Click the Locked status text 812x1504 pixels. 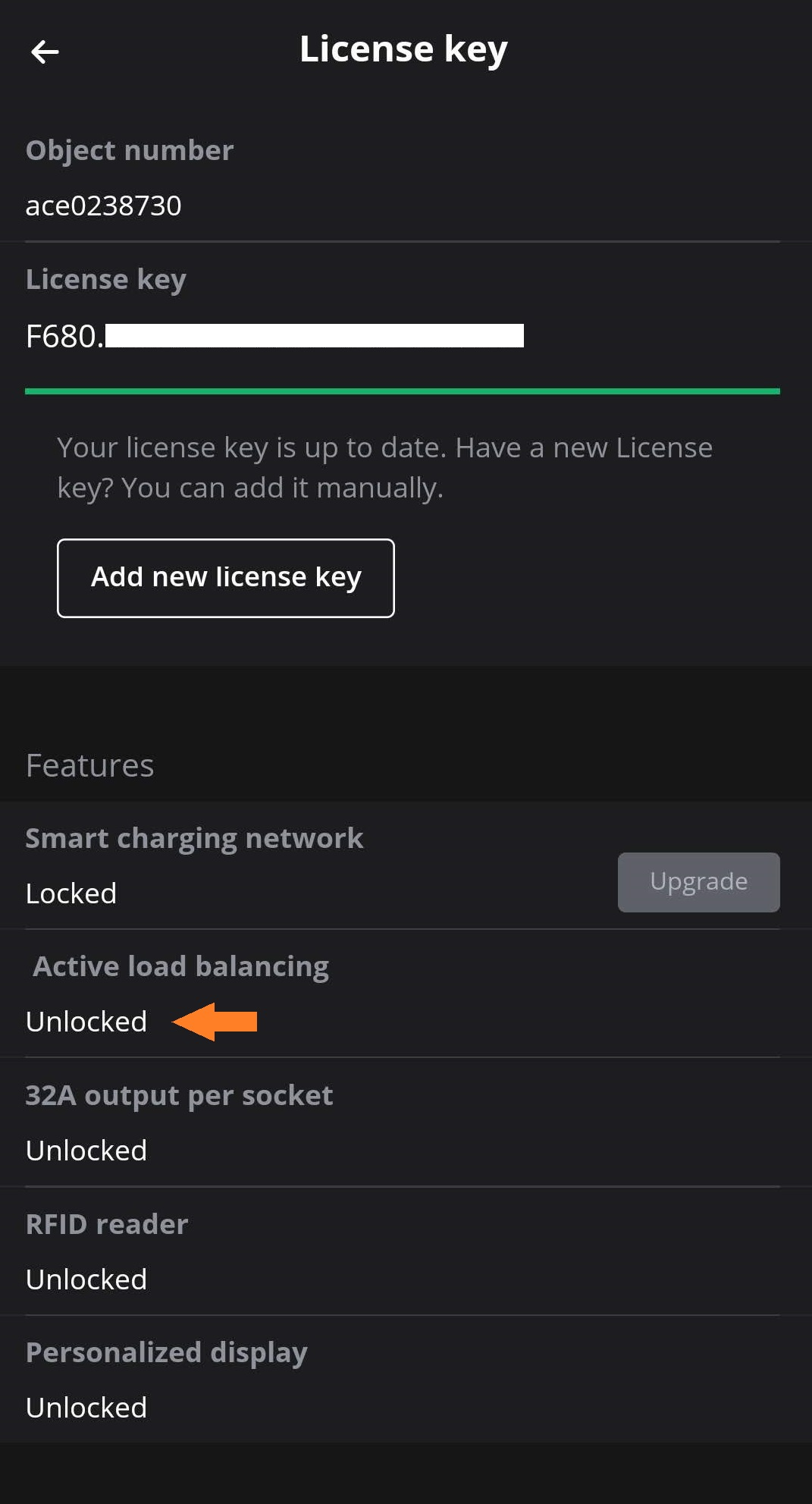(x=71, y=893)
